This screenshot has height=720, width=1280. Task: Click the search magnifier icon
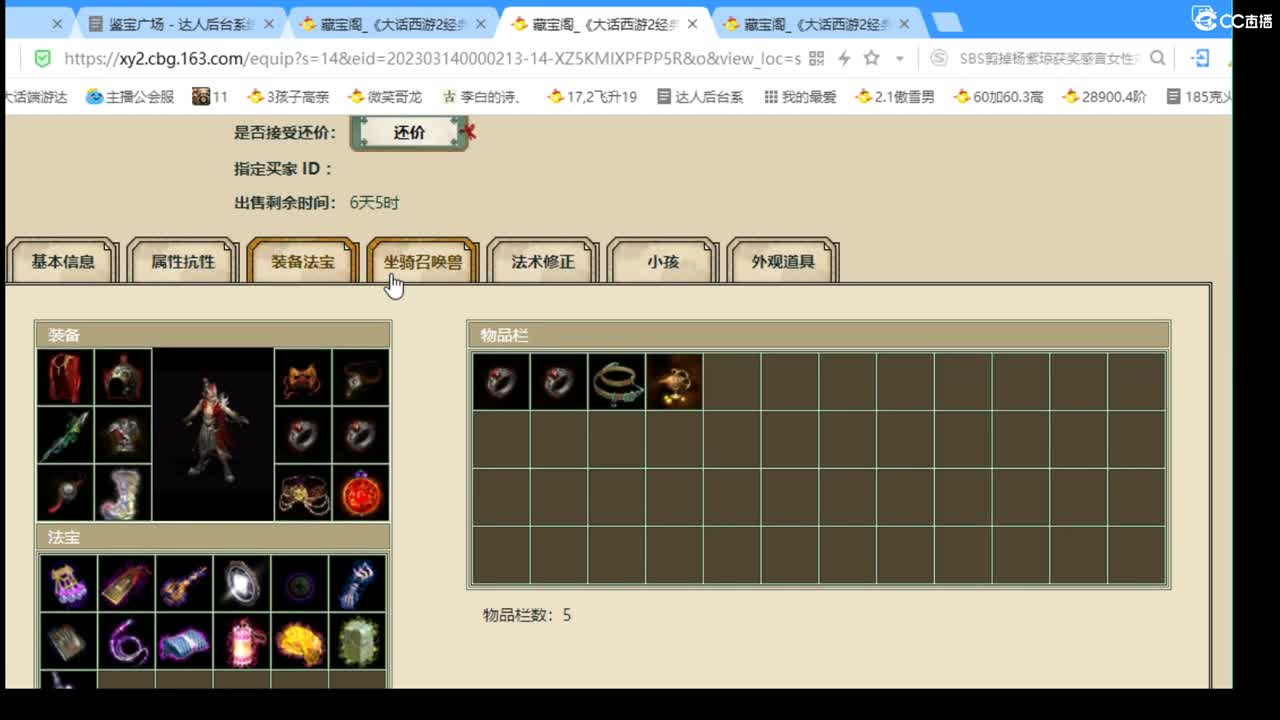[1158, 58]
